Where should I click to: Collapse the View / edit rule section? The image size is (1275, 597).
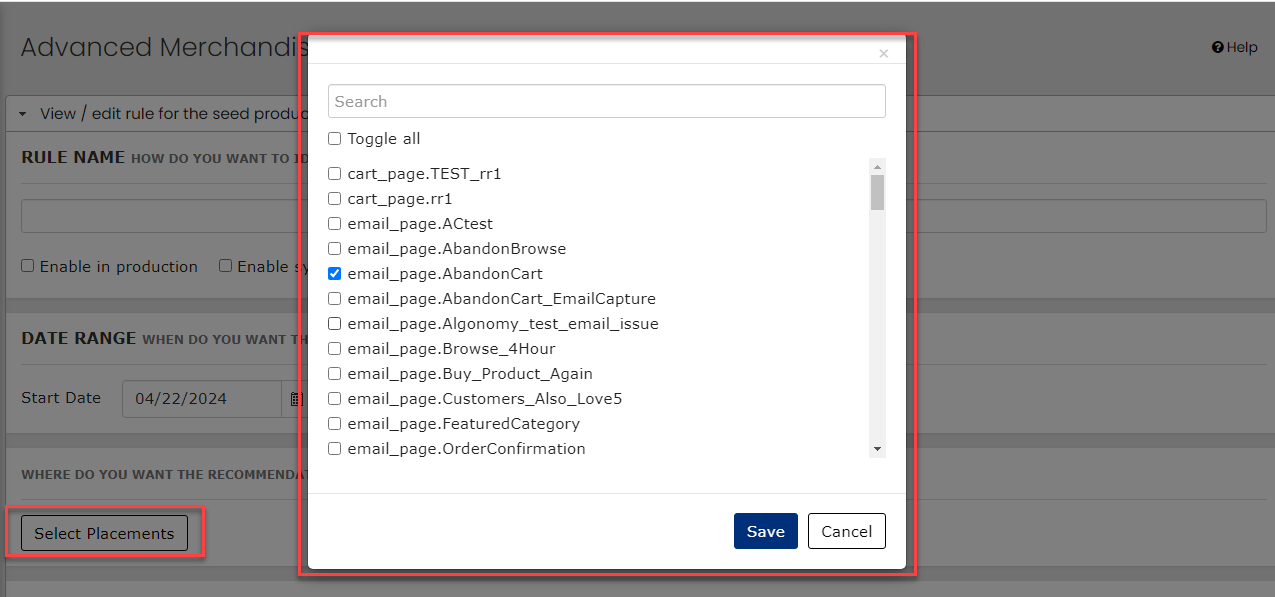click(22, 113)
